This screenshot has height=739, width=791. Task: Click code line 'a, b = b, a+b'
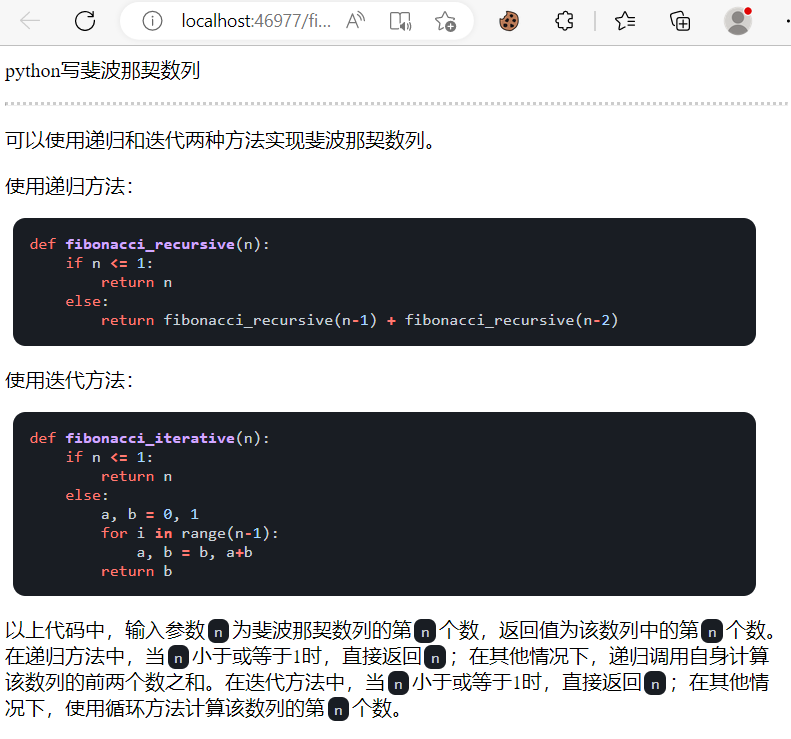(195, 552)
